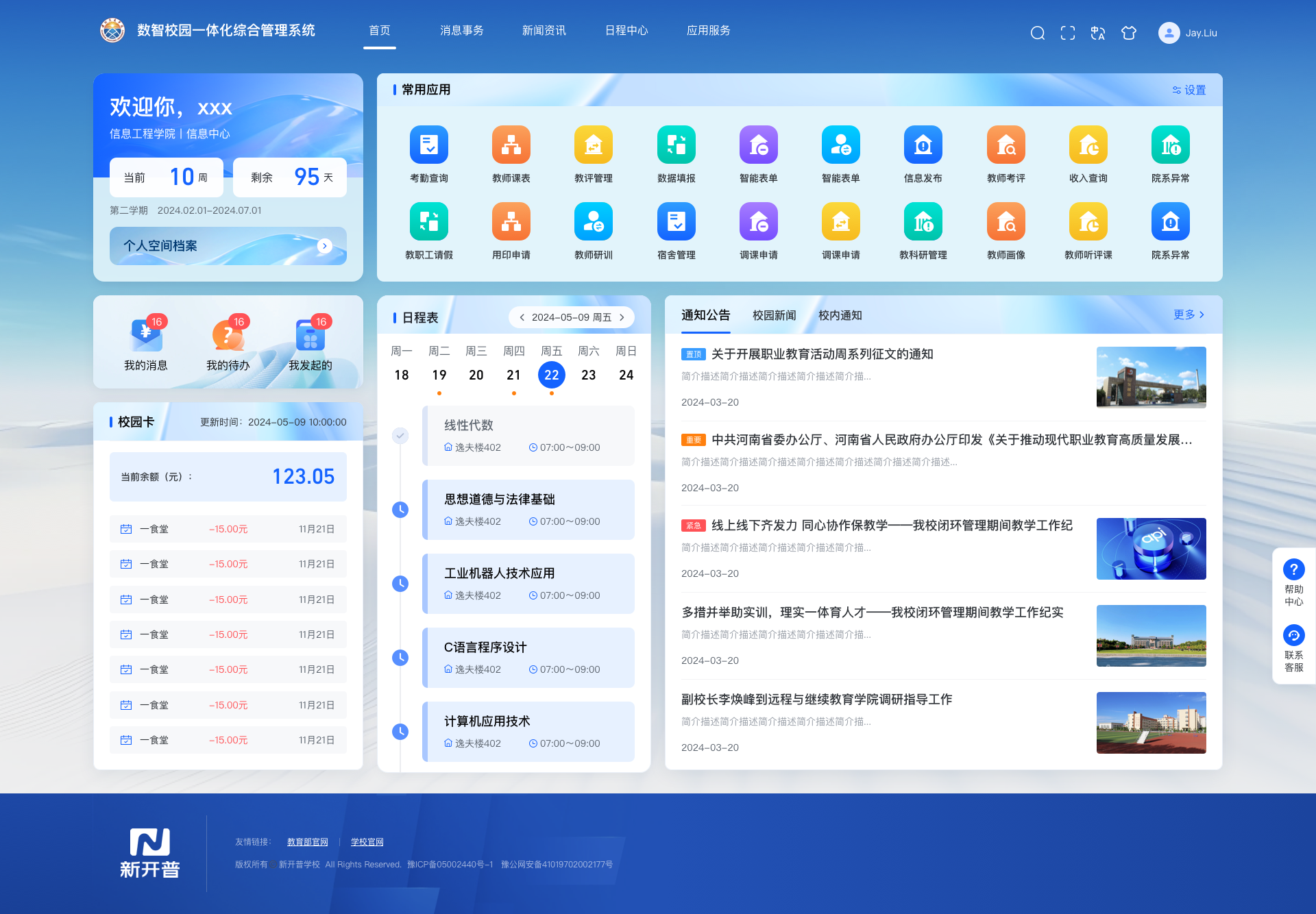
Task: Open the 教师课表 app icon
Action: (511, 145)
